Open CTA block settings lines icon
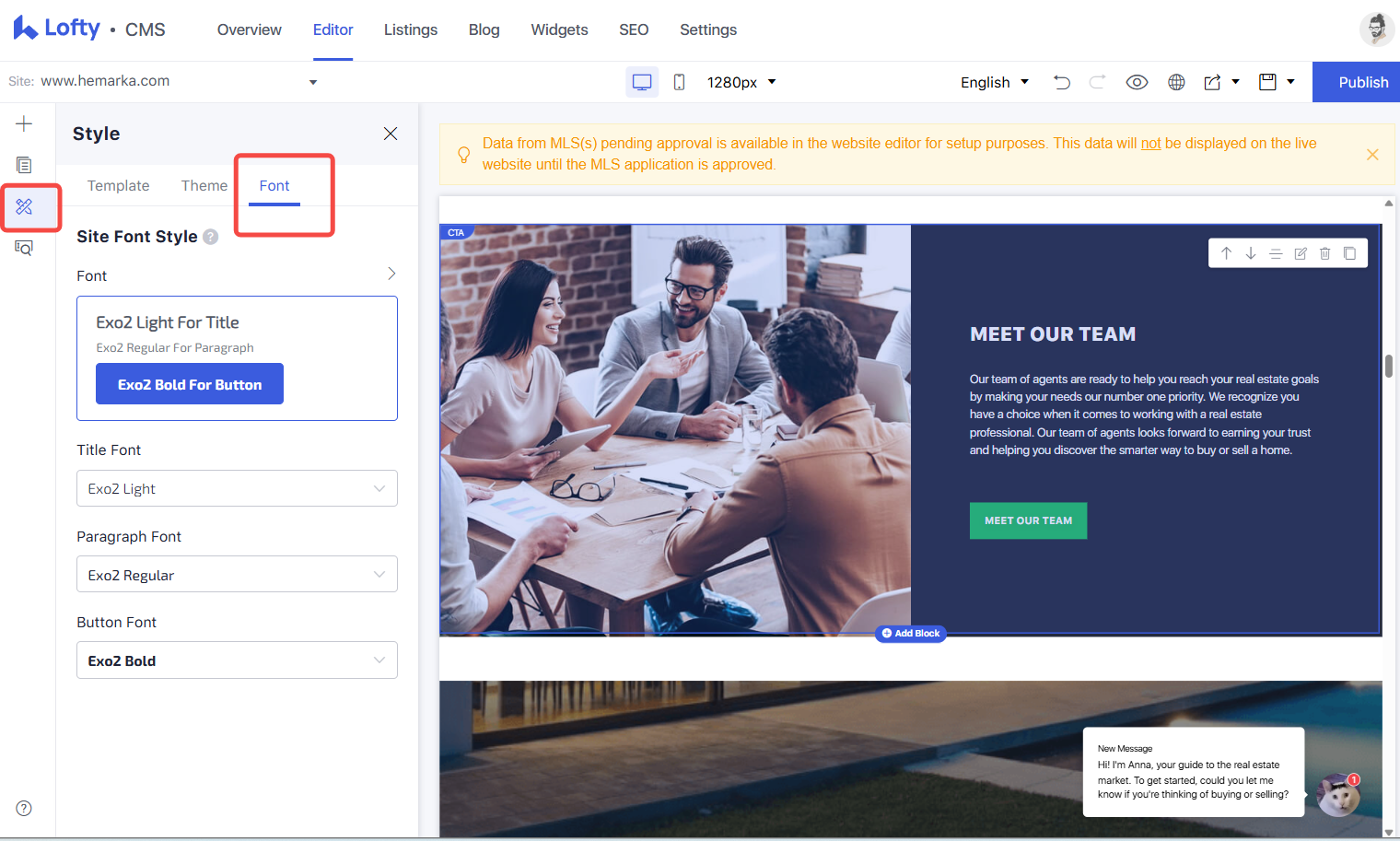 1276,253
